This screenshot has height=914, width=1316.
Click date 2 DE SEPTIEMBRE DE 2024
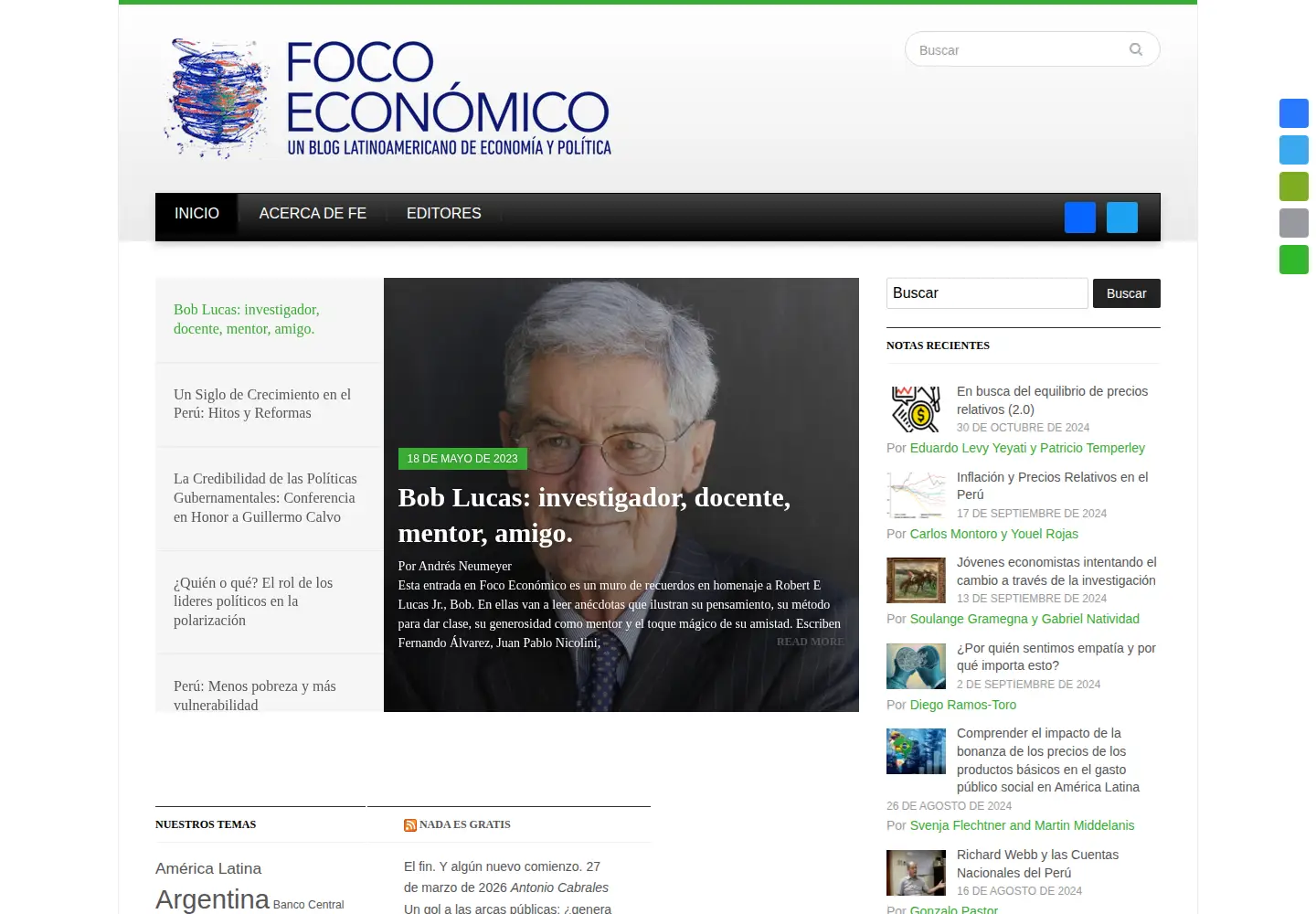click(x=1028, y=685)
